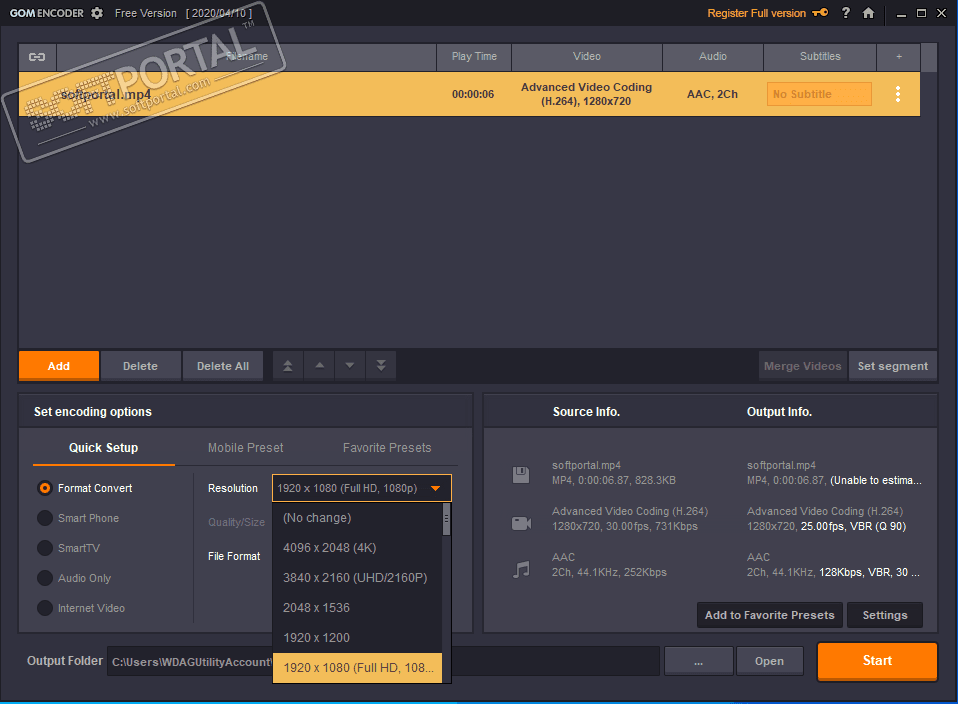Go to the home page icon
The width and height of the screenshot is (958, 704).
[868, 13]
